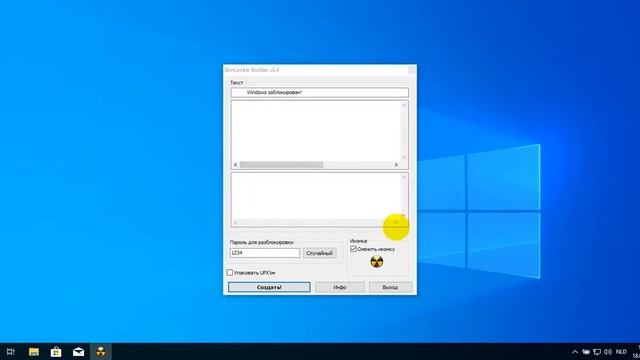
Task: Click the right arrow of upper horizontal scrollbar
Action: point(396,165)
